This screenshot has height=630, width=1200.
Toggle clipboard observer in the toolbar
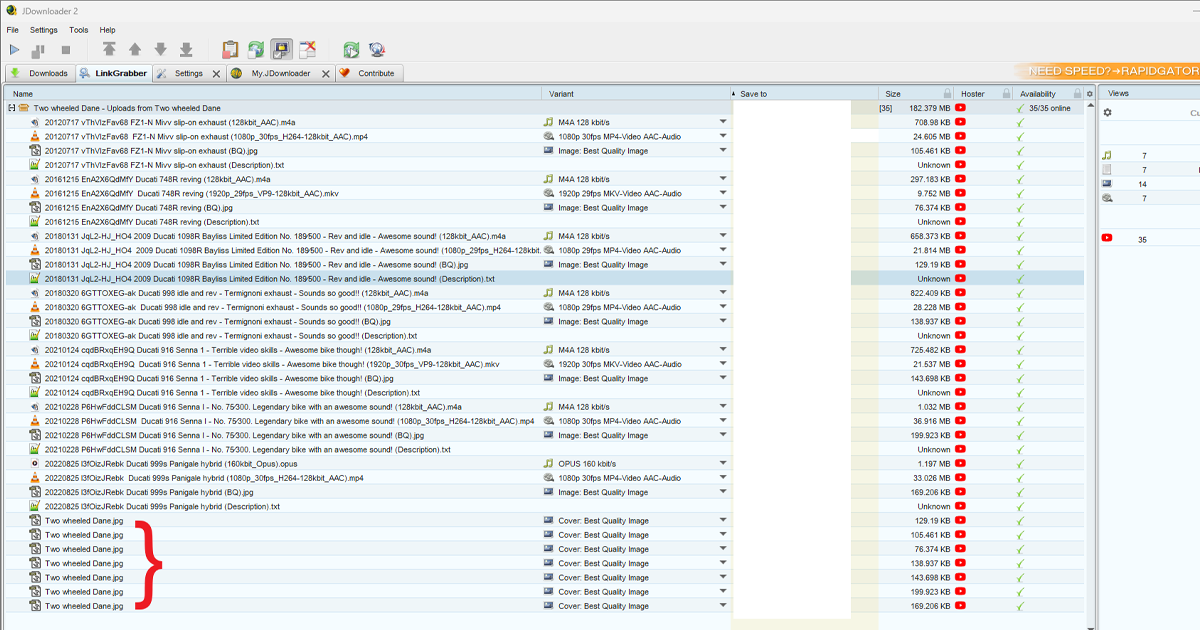pos(230,49)
